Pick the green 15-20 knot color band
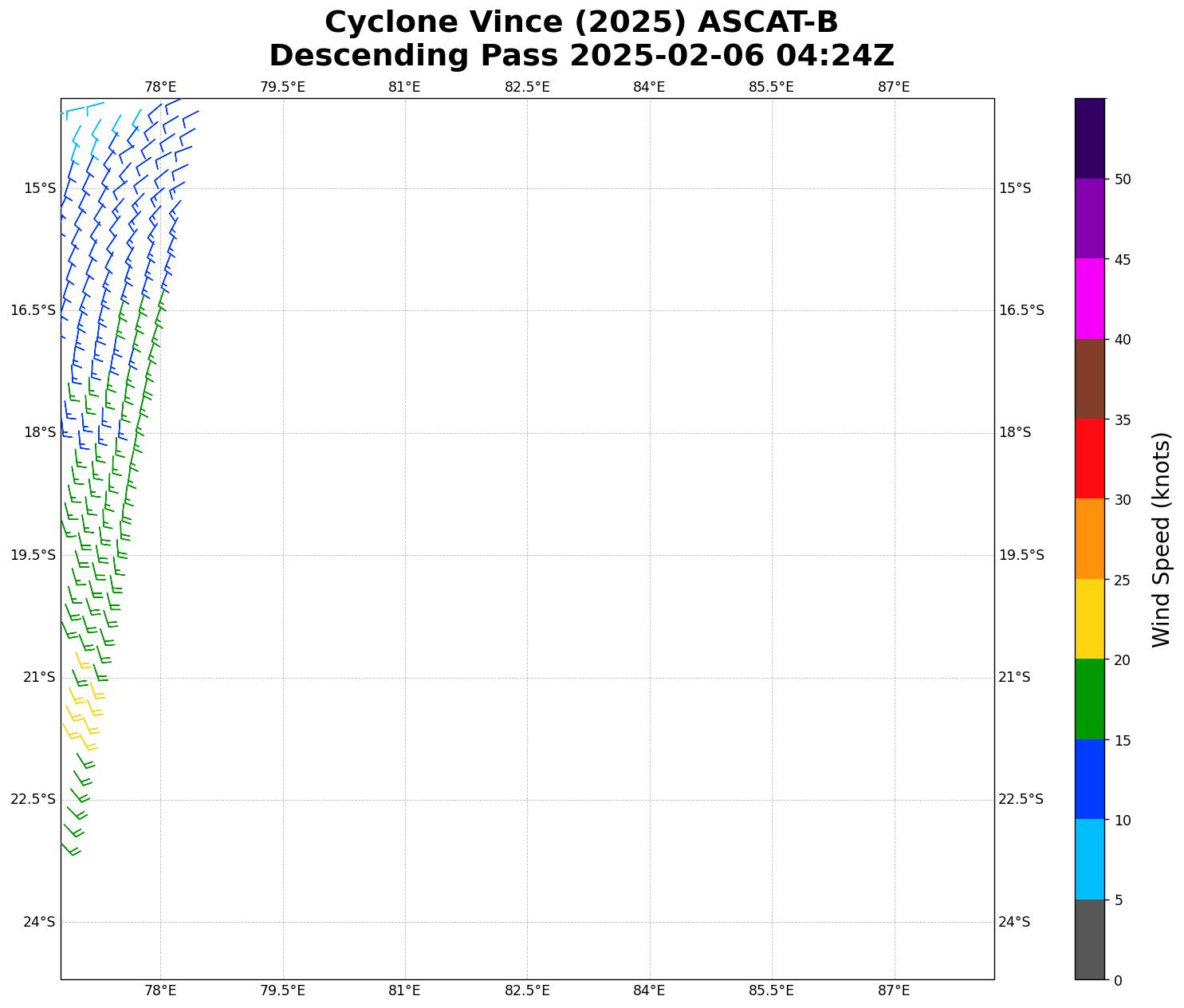1184x1008 pixels. (1089, 699)
